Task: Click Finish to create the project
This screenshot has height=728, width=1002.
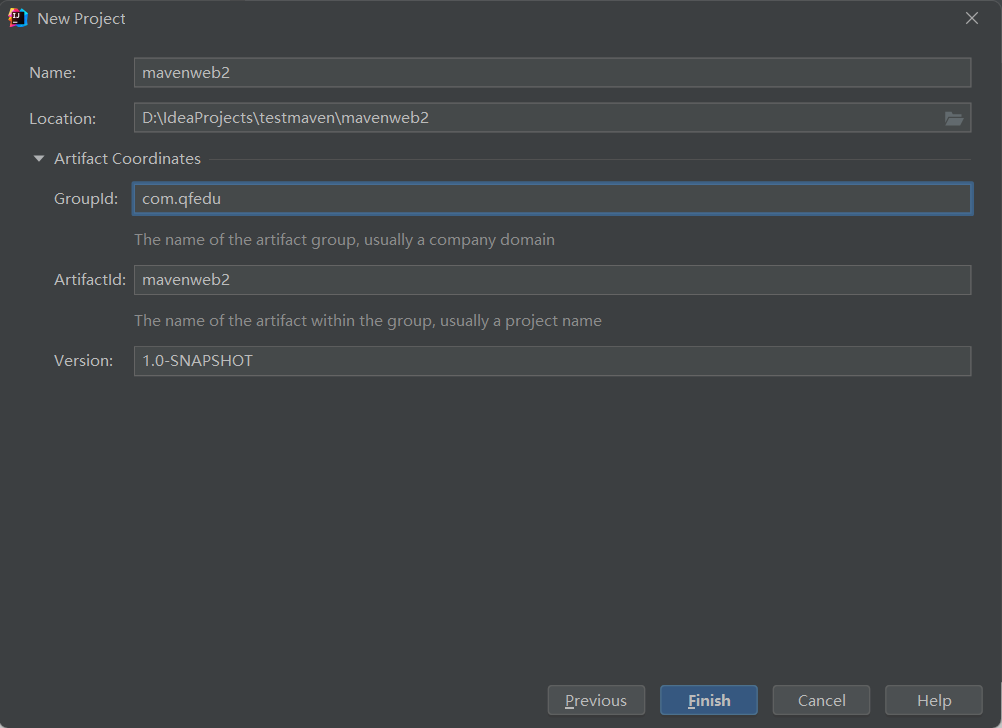Action: 709,701
